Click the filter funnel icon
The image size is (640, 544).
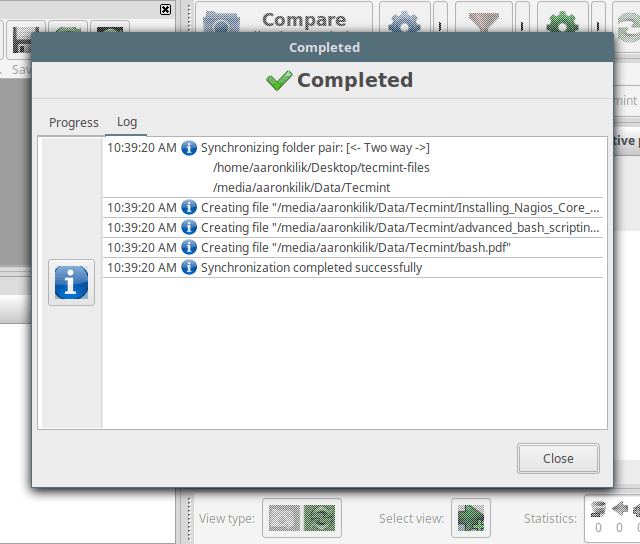coord(483,19)
